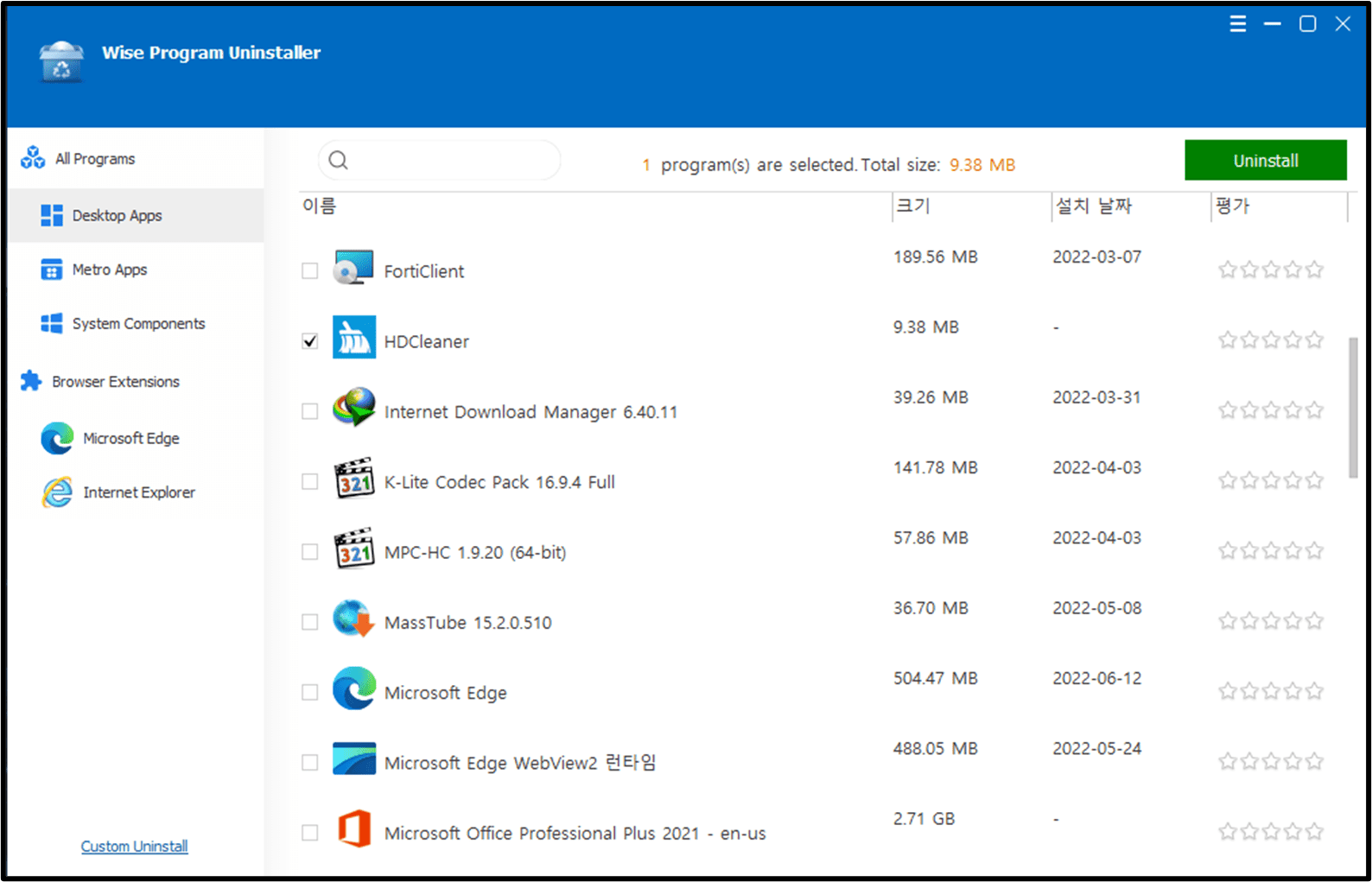Click the HDCleaner broom icon
1372x882 pixels.
tap(354, 337)
